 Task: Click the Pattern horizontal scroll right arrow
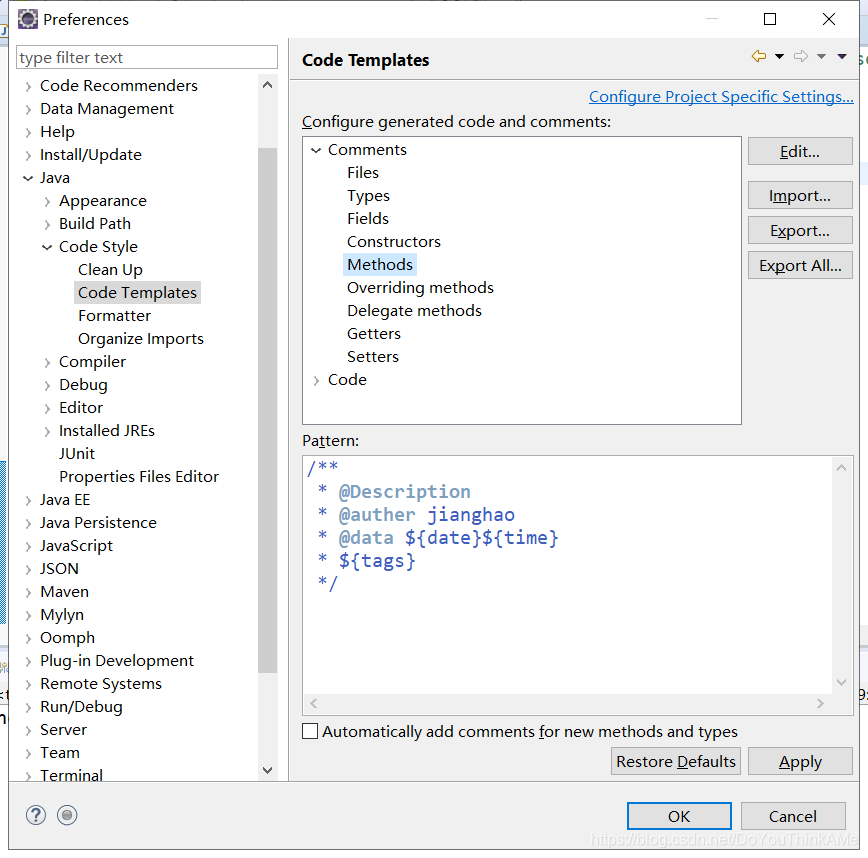(x=820, y=704)
